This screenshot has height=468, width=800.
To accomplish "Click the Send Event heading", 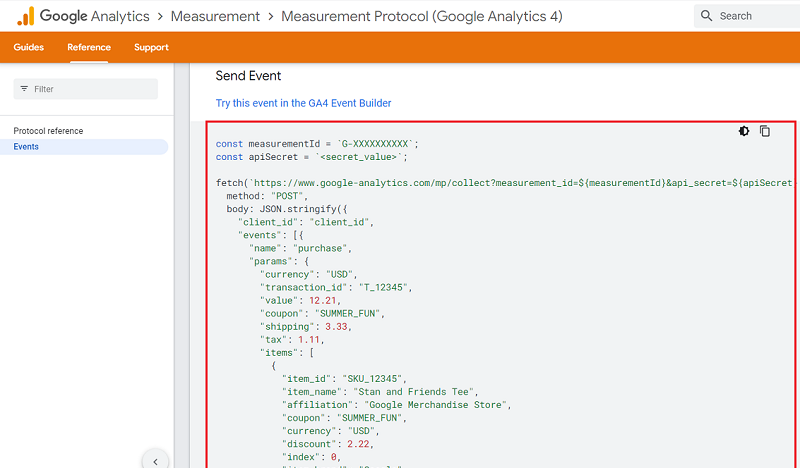I will pyautogui.click(x=248, y=76).
